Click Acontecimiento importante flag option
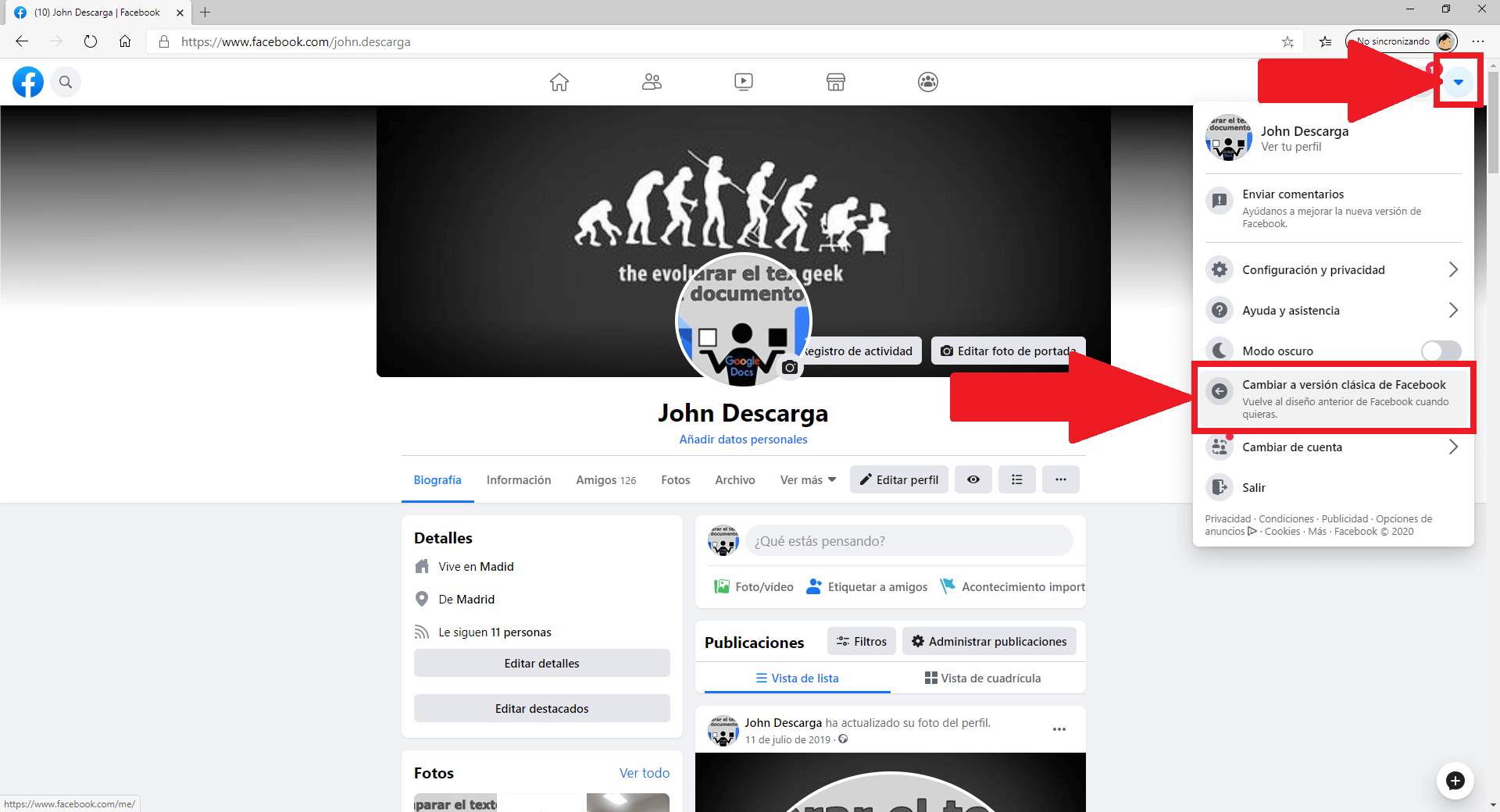 click(x=1012, y=587)
